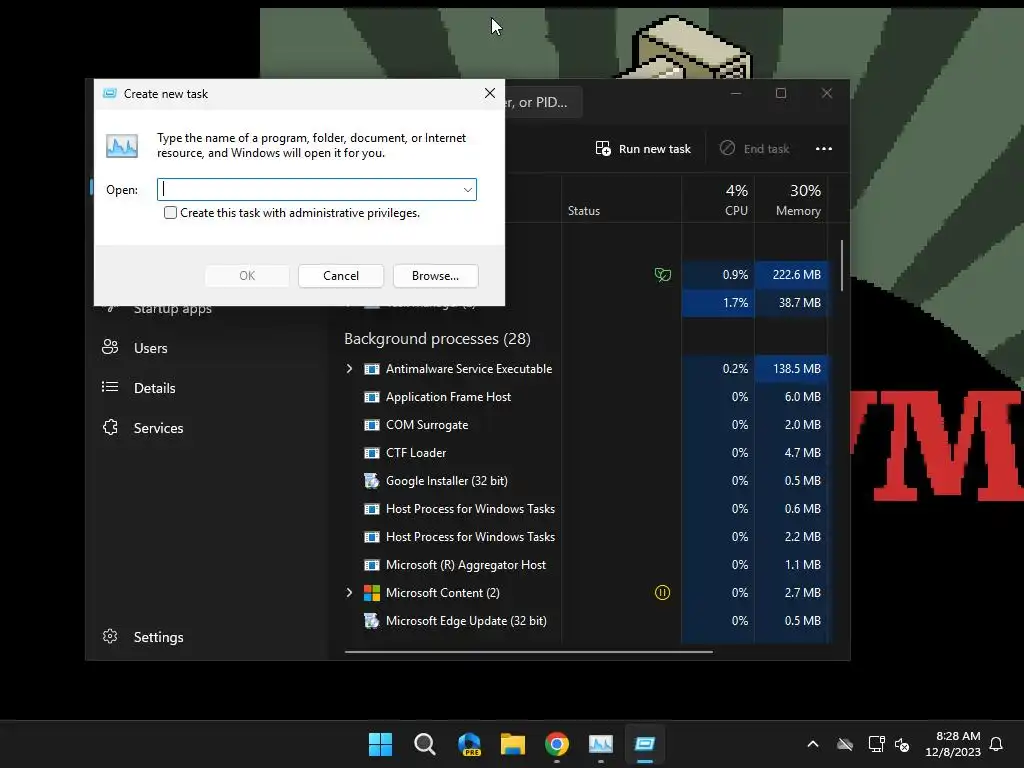Screen dimensions: 1024x768
Task: Click the green efficiency mode leaf icon
Action: point(662,275)
